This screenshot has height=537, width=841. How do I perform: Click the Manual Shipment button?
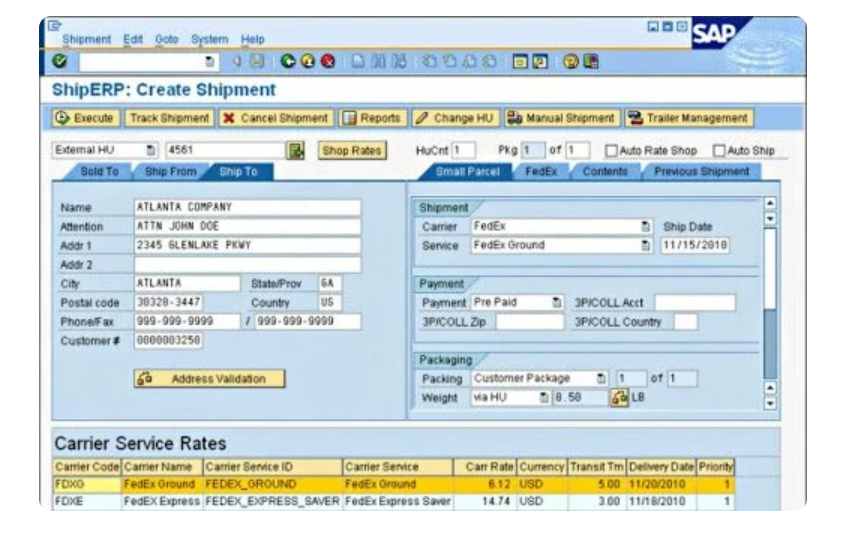(562, 118)
